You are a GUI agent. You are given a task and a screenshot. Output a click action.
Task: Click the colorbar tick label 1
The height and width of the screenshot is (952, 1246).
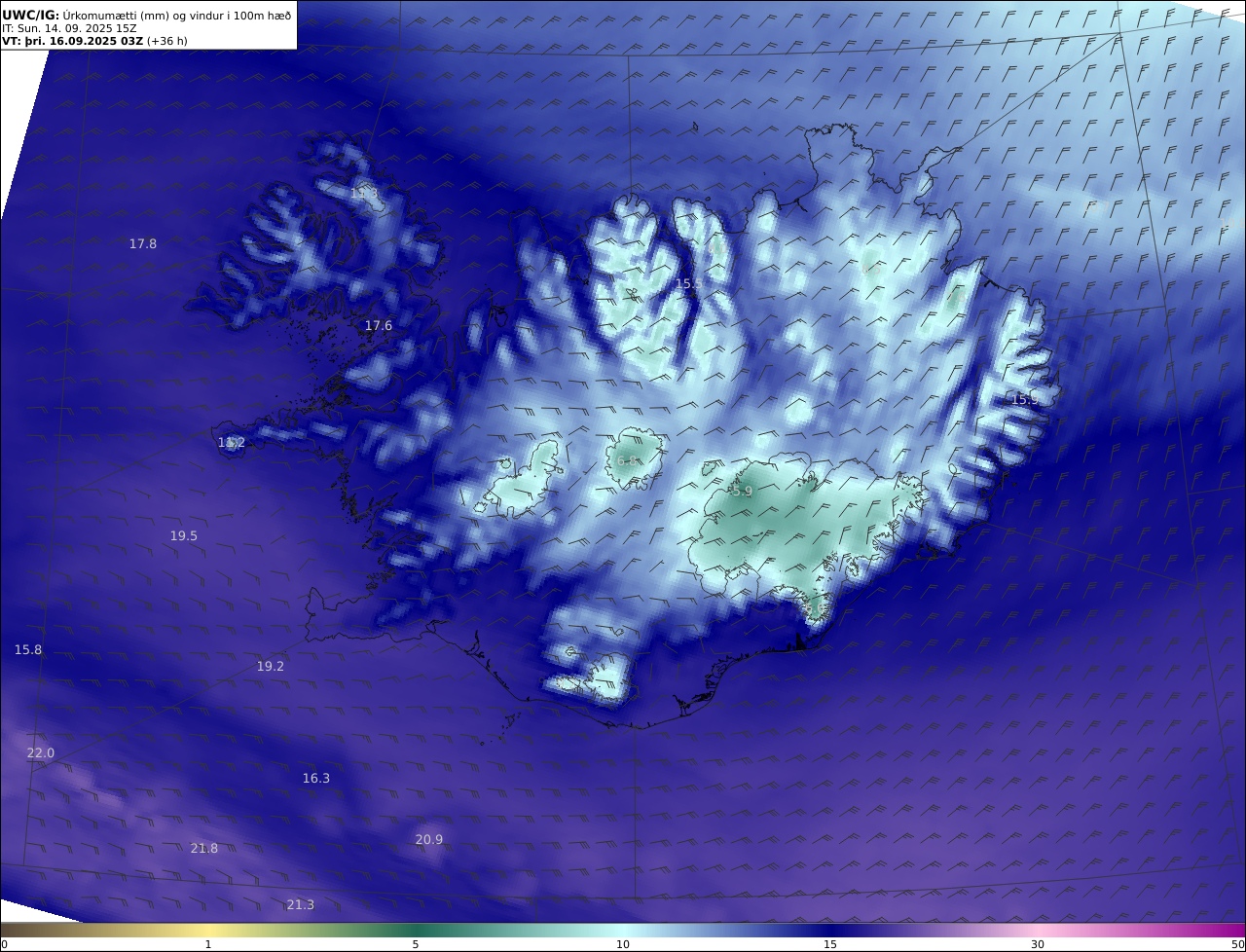click(x=208, y=944)
